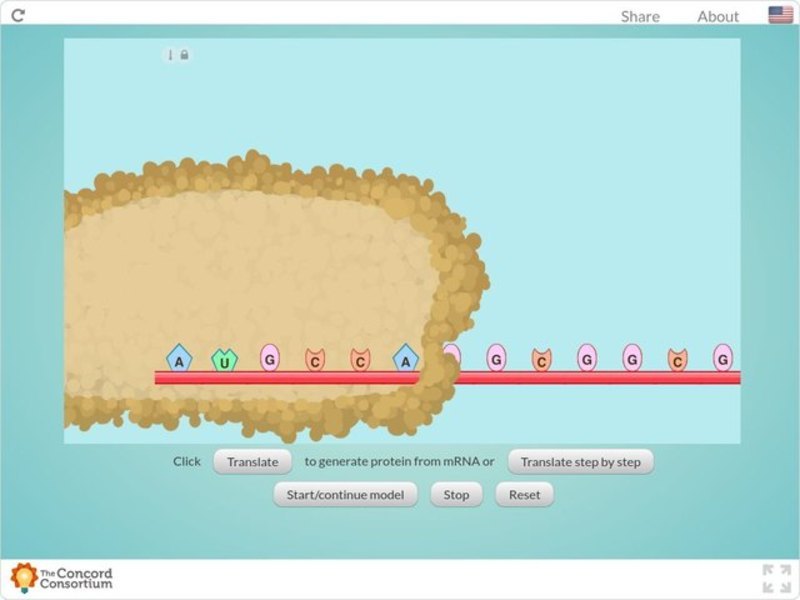Viewport: 800px width, 600px height.
Task: Open the About page
Action: [717, 16]
